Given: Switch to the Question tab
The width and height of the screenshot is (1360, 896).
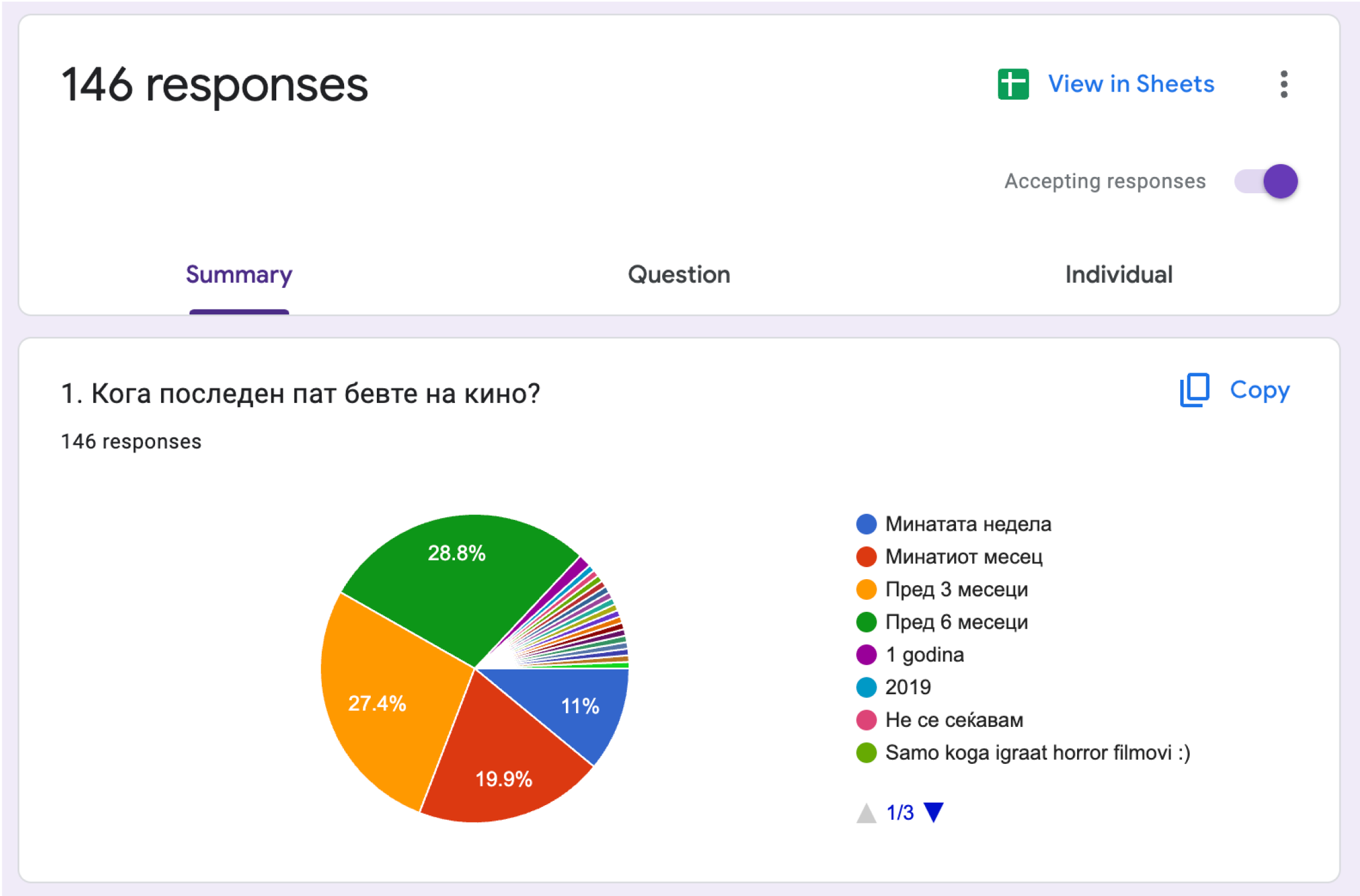Looking at the screenshot, I should pyautogui.click(x=678, y=275).
